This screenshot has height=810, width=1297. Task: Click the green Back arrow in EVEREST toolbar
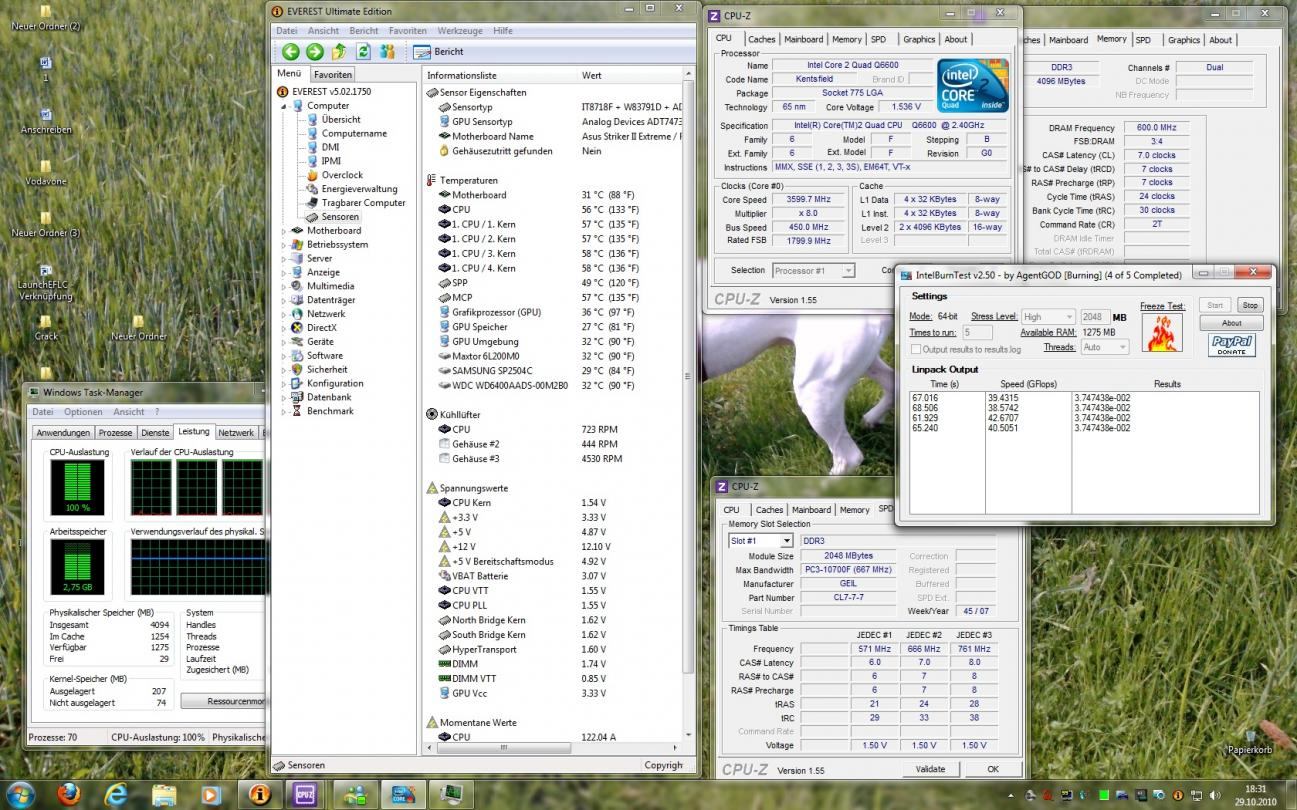[291, 52]
